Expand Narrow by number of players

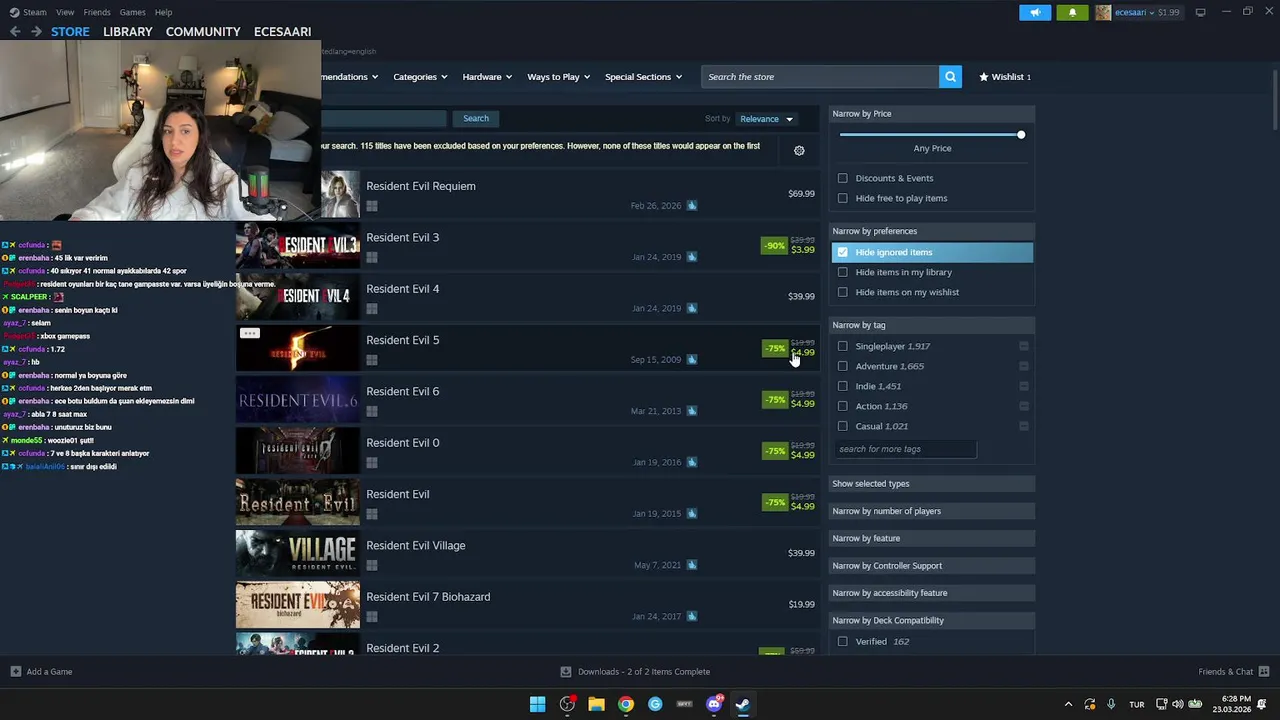(932, 511)
